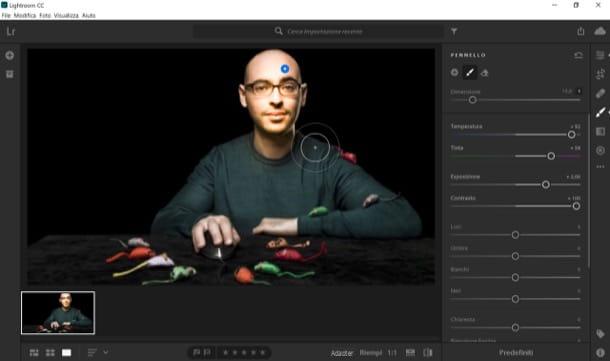Toggle show original comparison icon
The height and width of the screenshot is (361, 610).
[x=428, y=353]
